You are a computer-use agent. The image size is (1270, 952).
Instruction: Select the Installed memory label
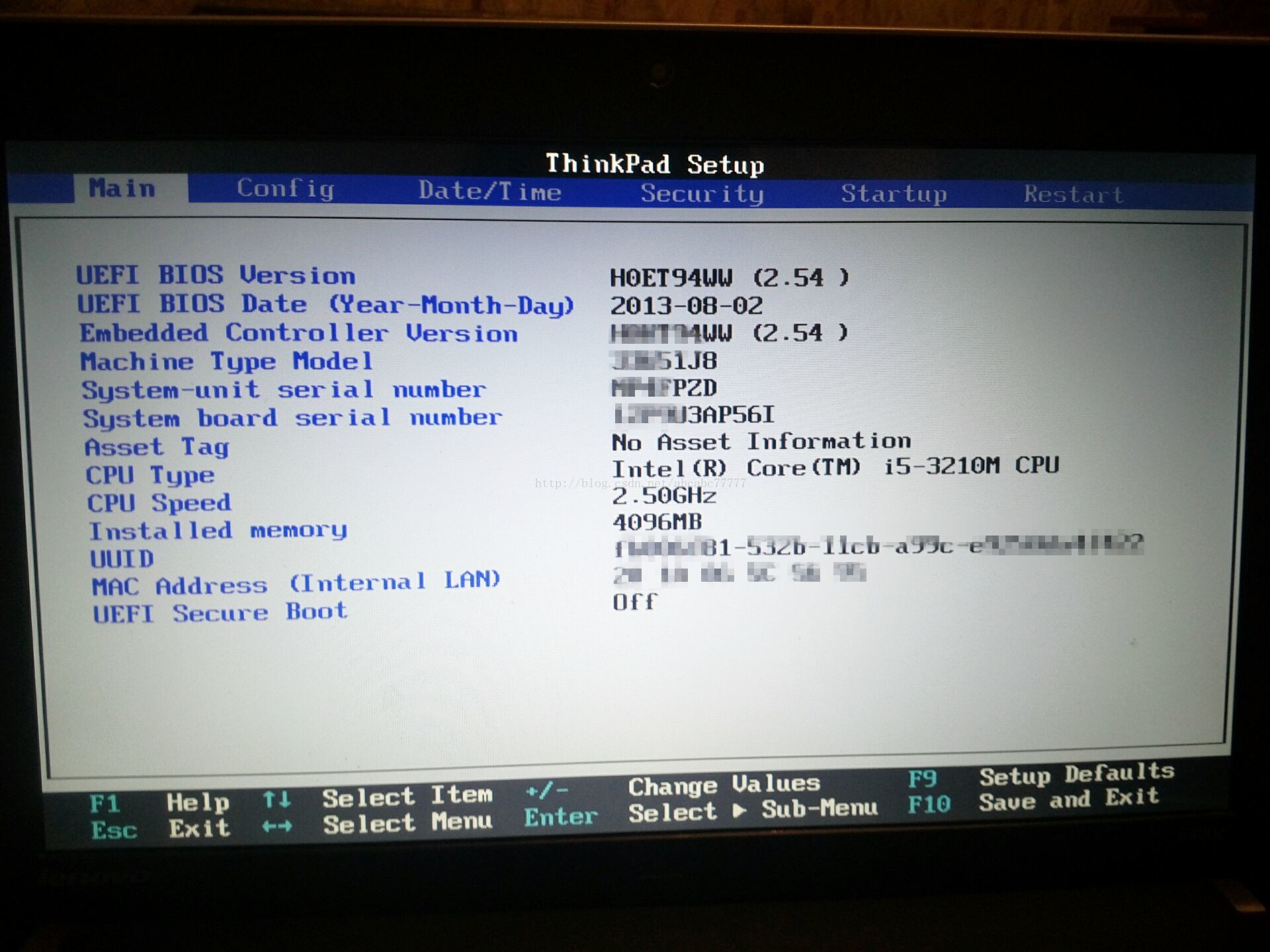[218, 531]
